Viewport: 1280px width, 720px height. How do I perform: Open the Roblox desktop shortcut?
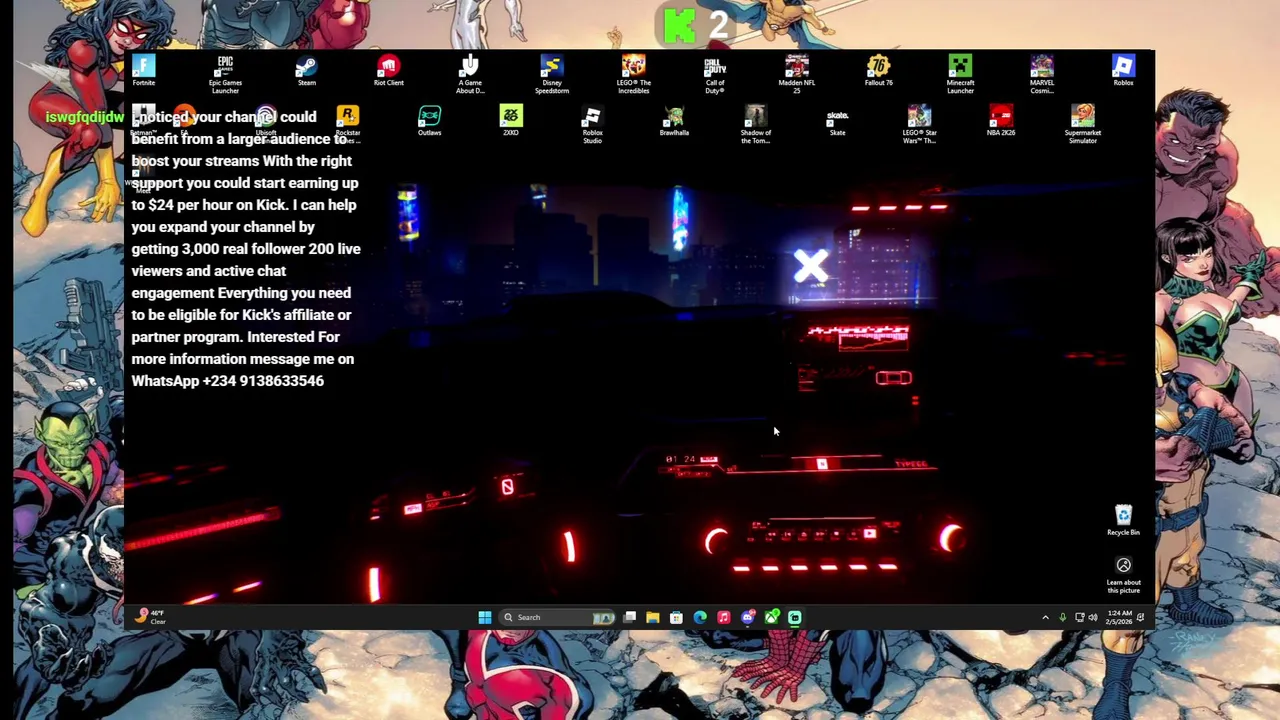click(x=1123, y=71)
